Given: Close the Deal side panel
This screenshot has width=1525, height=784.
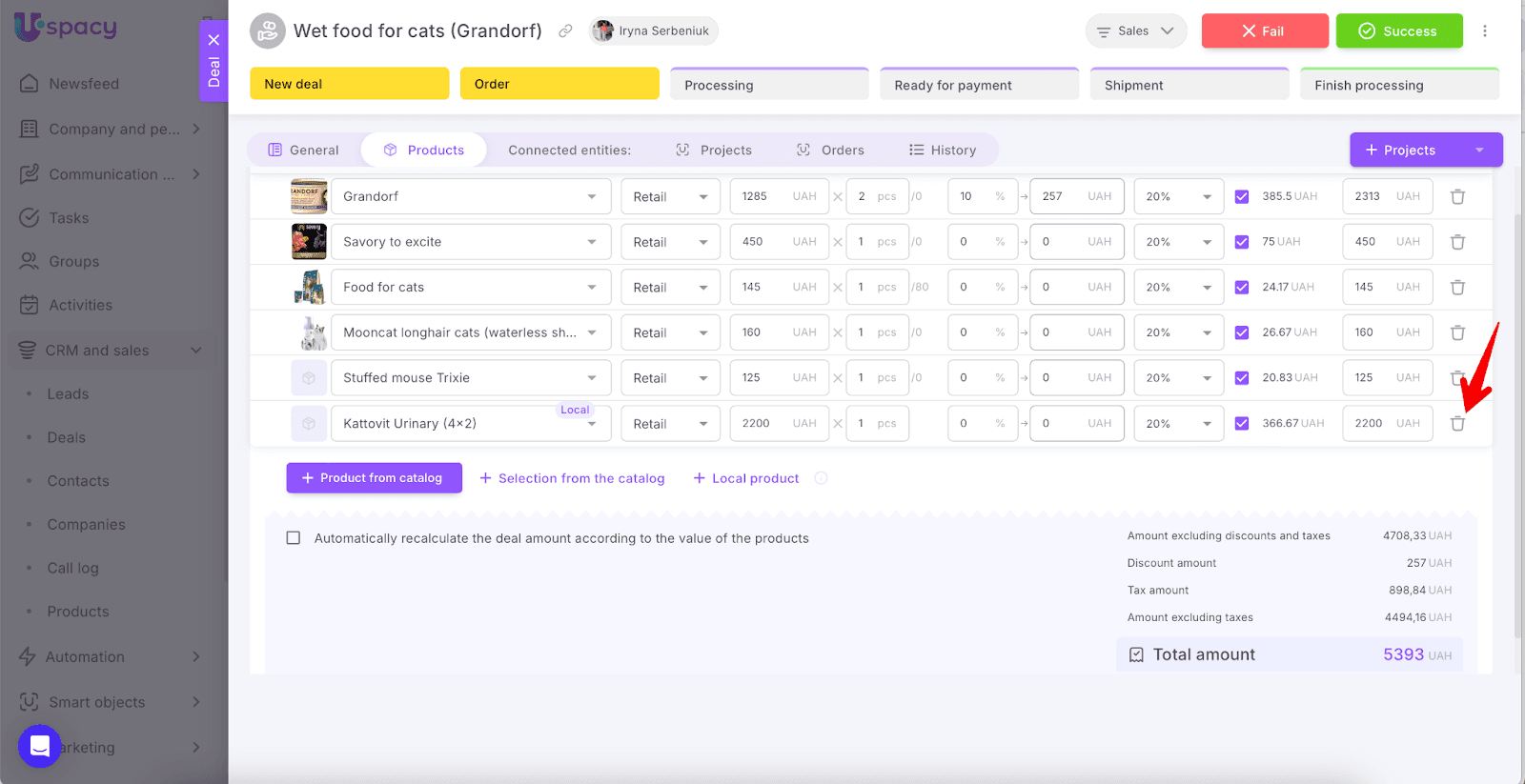Looking at the screenshot, I should (213, 40).
